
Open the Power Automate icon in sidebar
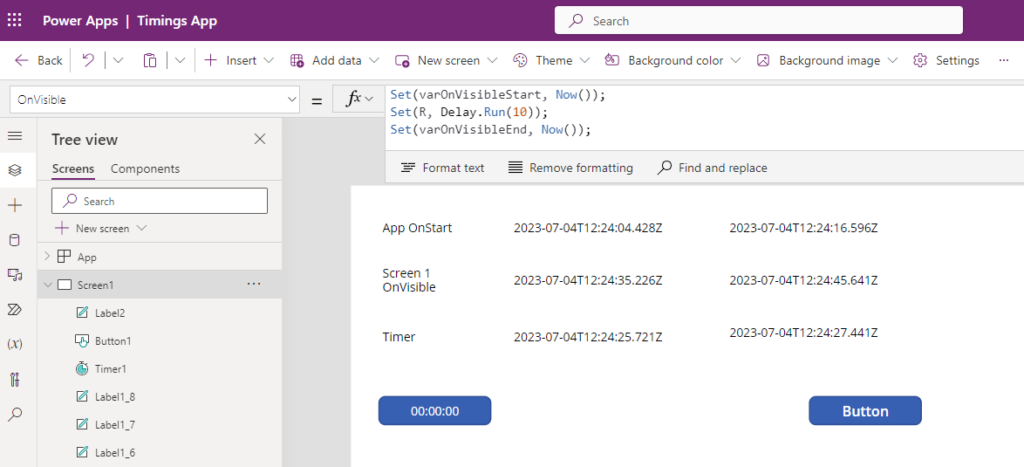tap(14, 309)
